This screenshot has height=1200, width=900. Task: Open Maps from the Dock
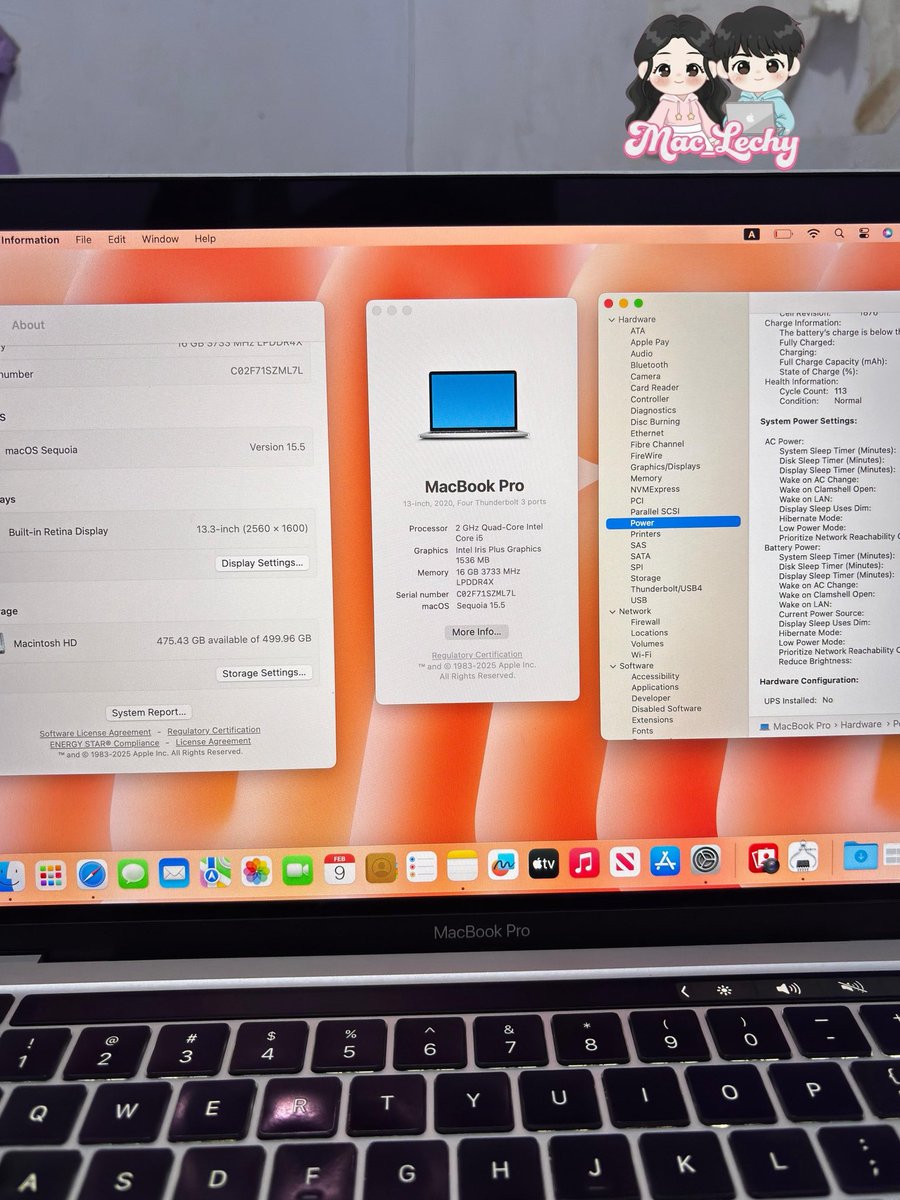[215, 871]
